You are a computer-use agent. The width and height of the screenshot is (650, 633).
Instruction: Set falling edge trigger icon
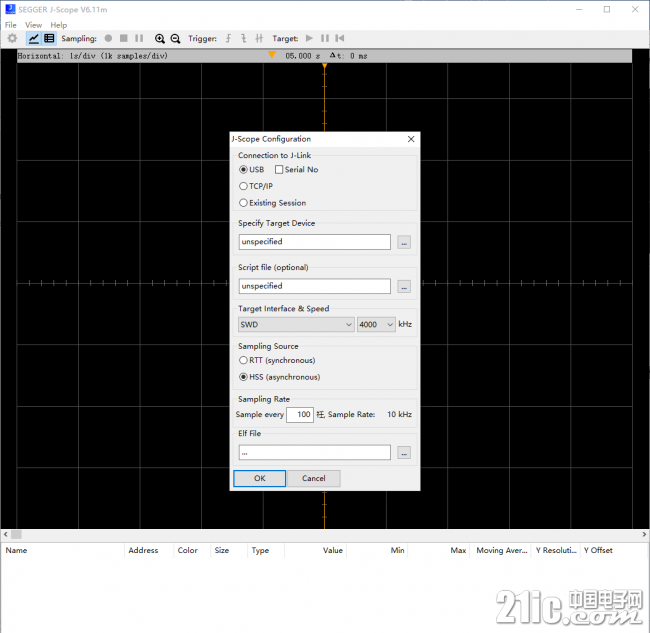(244, 39)
